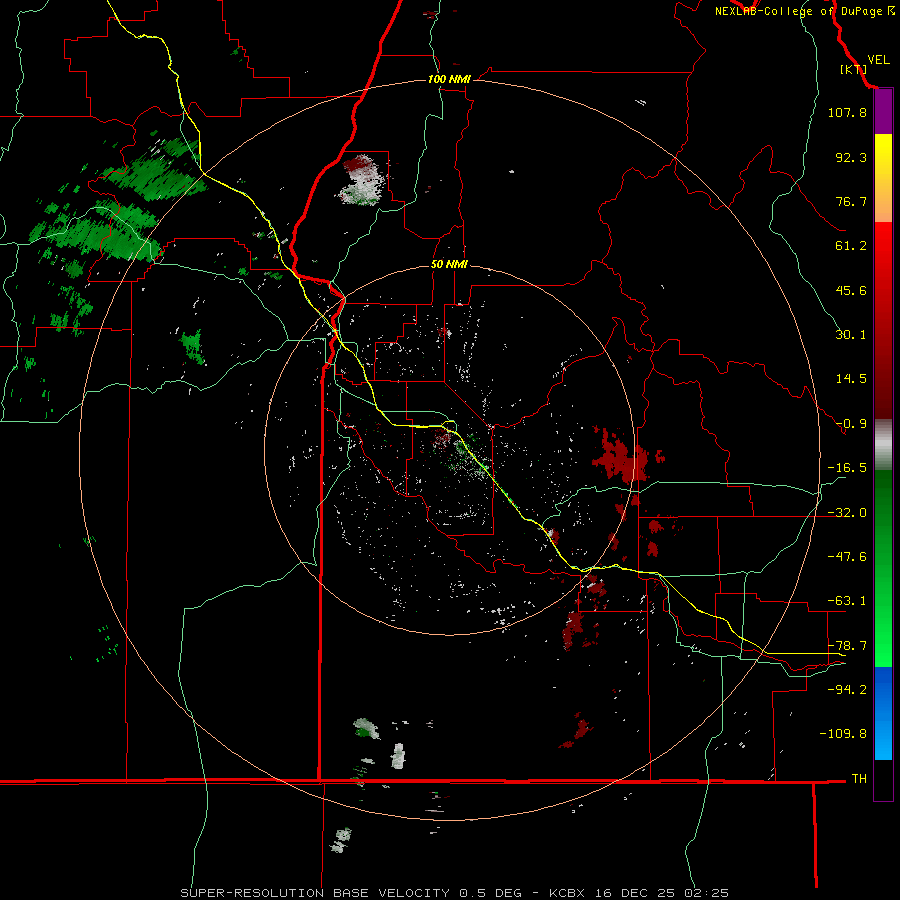Screen dimensions: 900x900
Task: Click the -47.6 legend value
Action: pyautogui.click(x=847, y=557)
